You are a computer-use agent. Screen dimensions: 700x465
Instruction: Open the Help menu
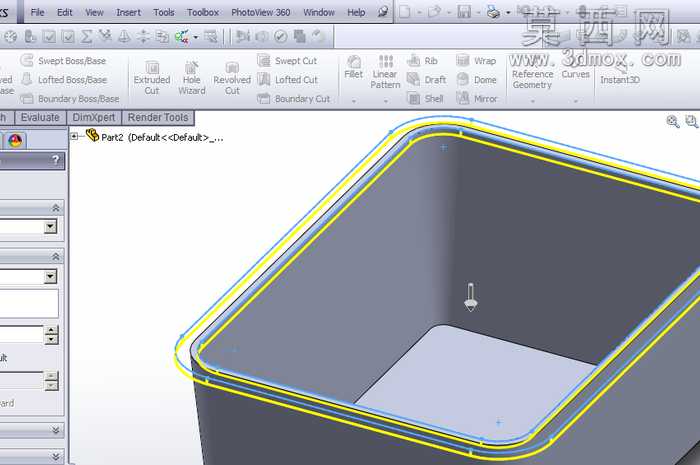(356, 12)
